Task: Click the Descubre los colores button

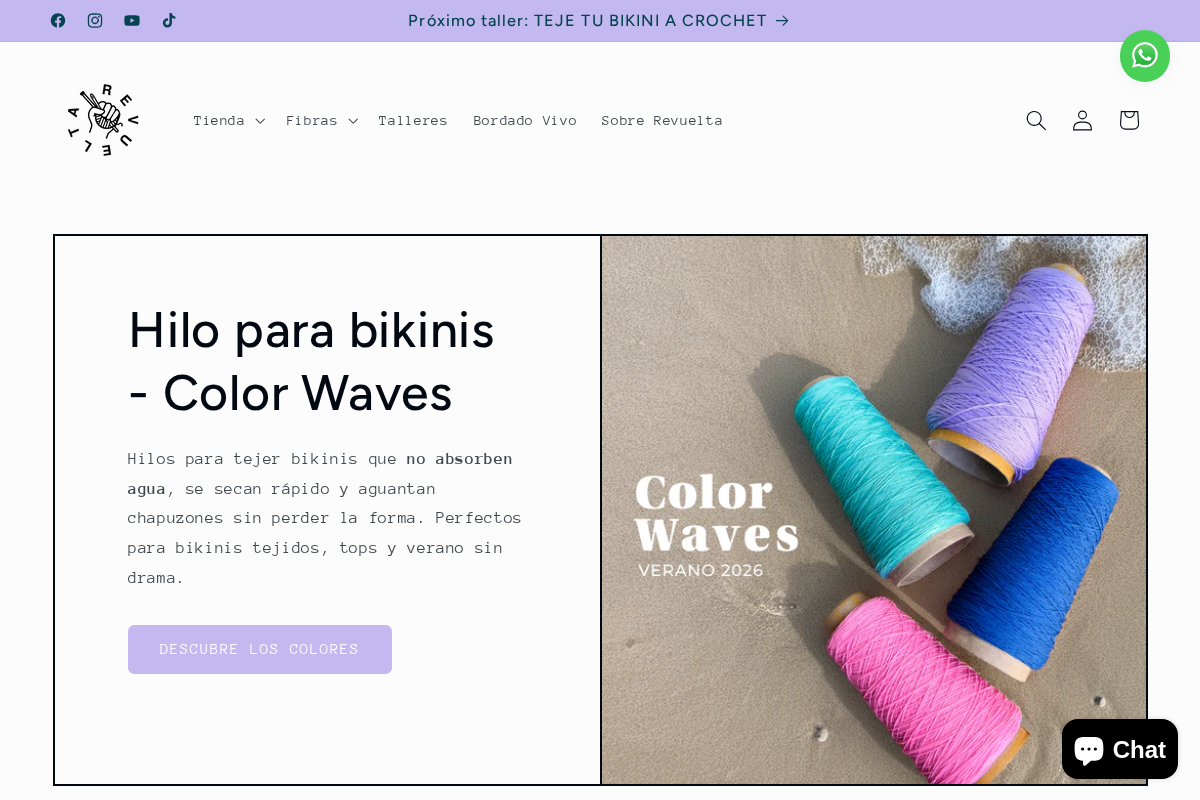Action: [x=260, y=649]
